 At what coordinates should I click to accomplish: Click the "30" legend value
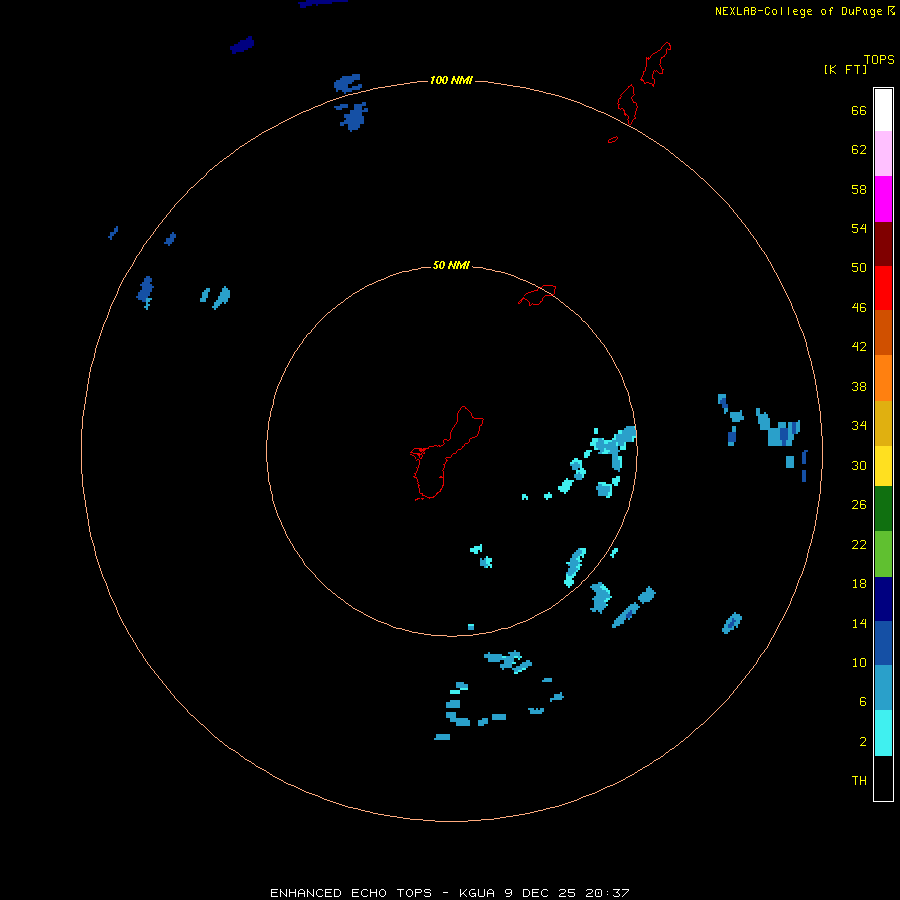859,465
